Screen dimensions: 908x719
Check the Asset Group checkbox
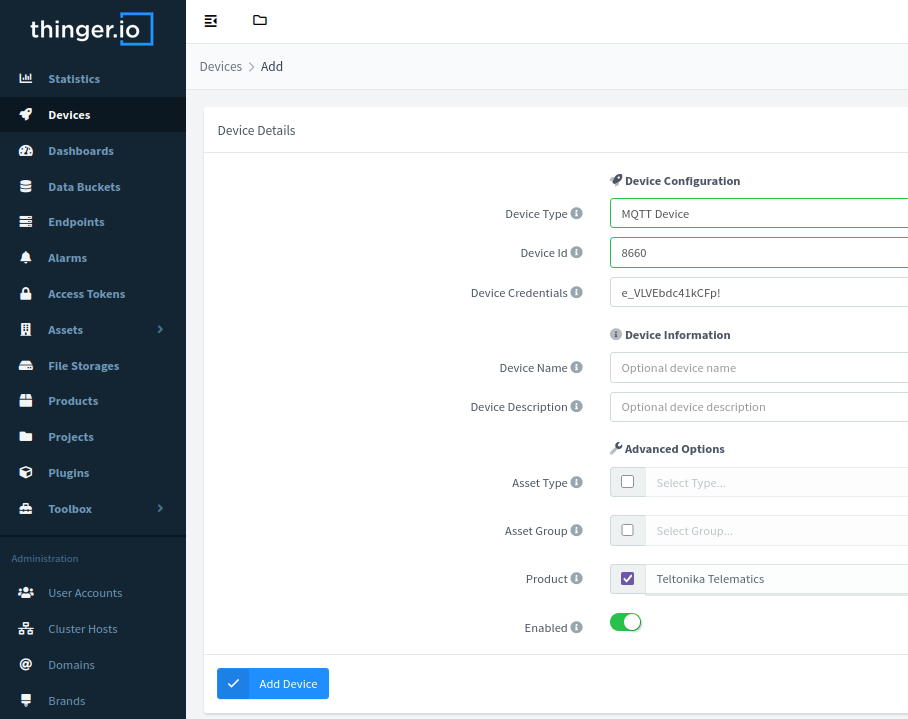627,530
